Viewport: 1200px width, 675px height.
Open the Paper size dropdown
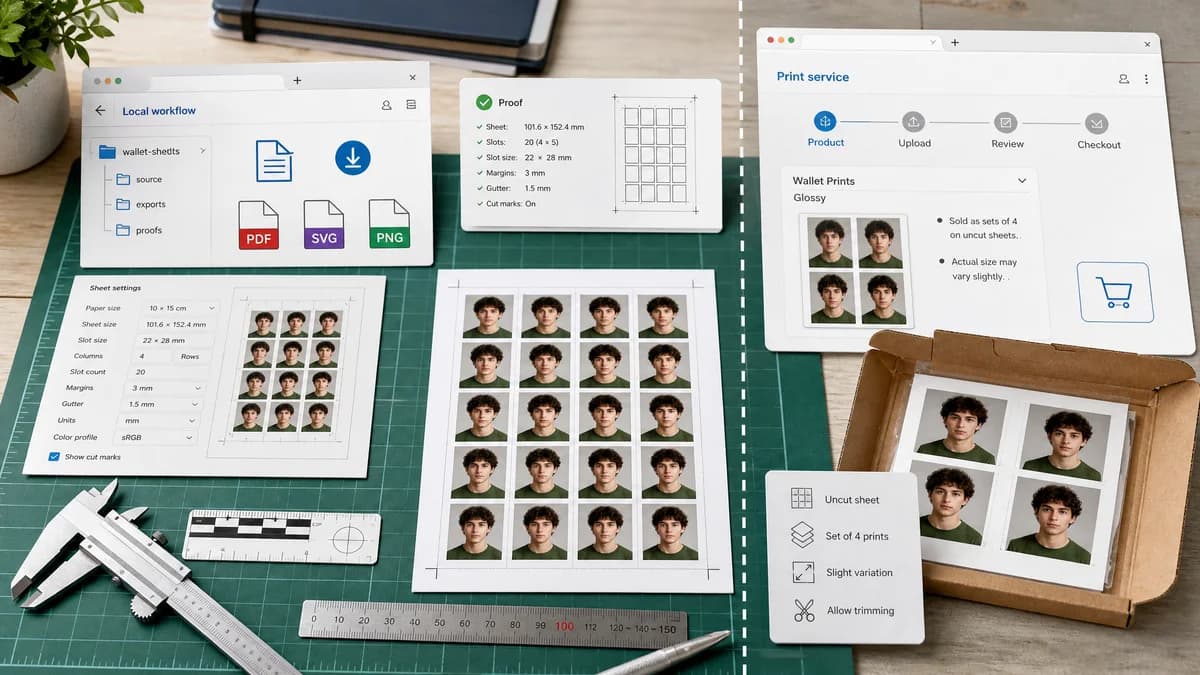coord(178,308)
